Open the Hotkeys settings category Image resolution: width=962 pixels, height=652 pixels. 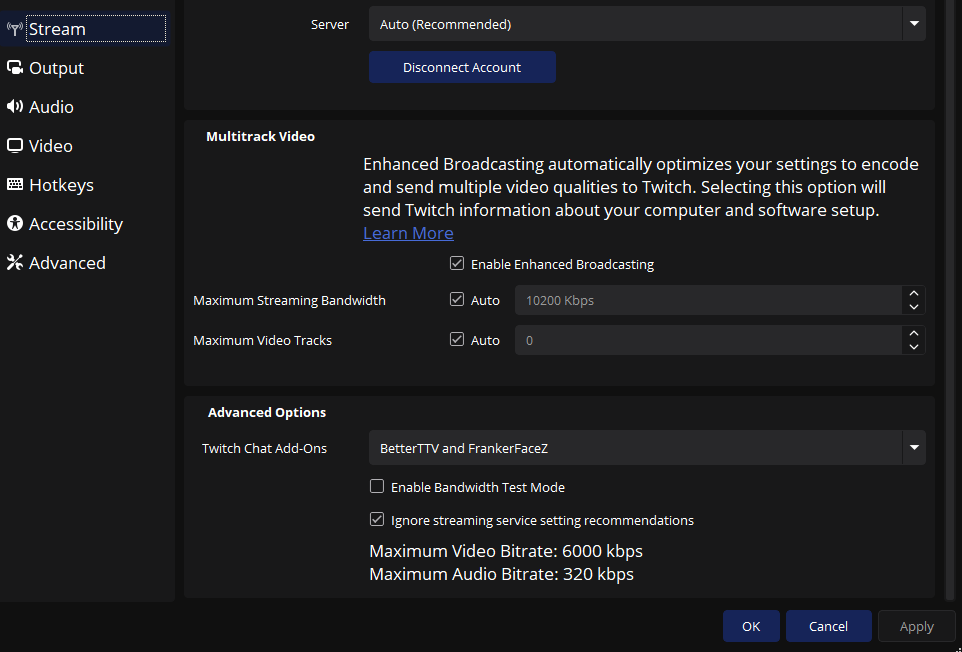pos(85,185)
